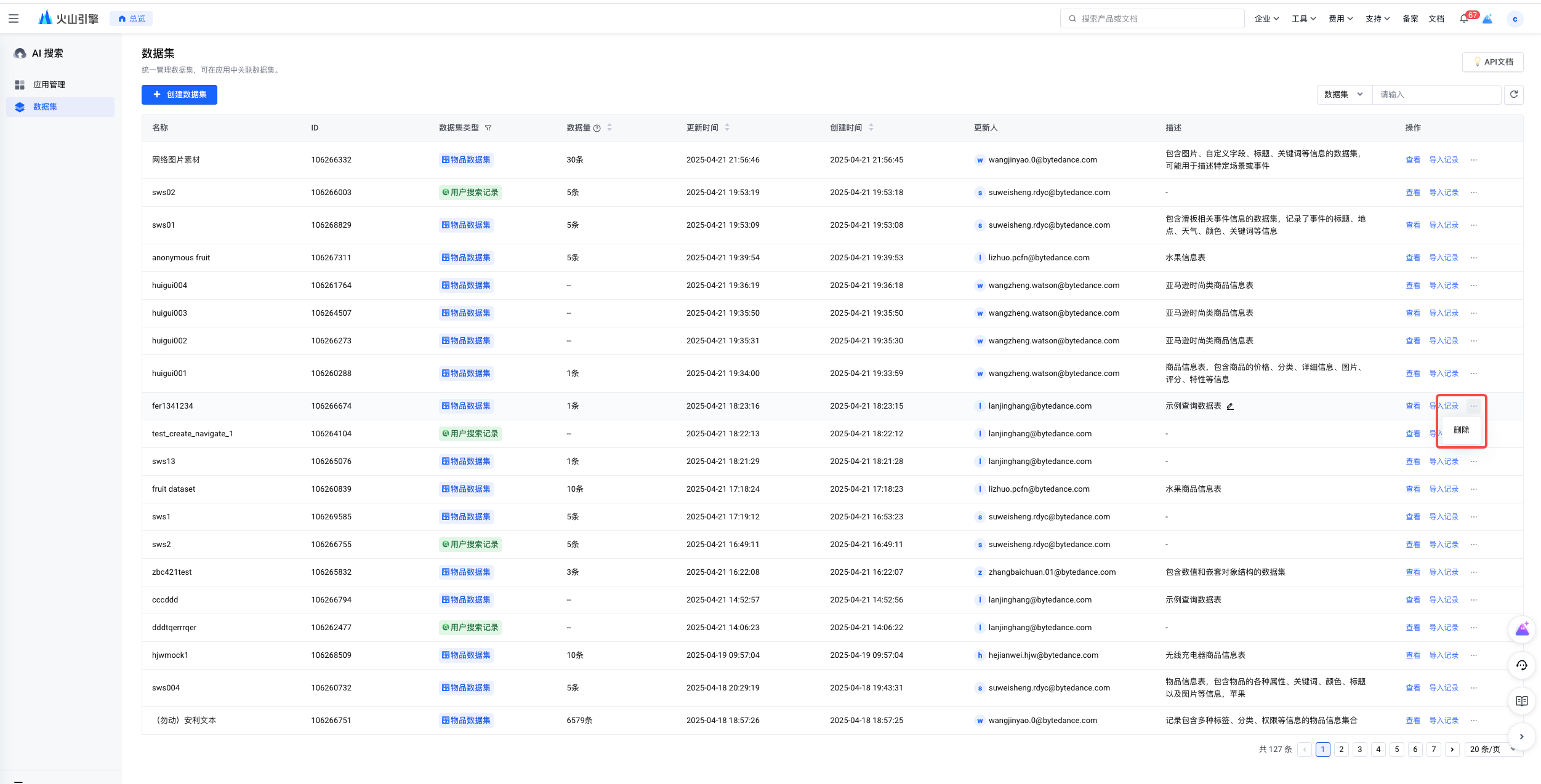1541x784 pixels.
Task: Sort by 创建时间 column
Action: tap(871, 127)
